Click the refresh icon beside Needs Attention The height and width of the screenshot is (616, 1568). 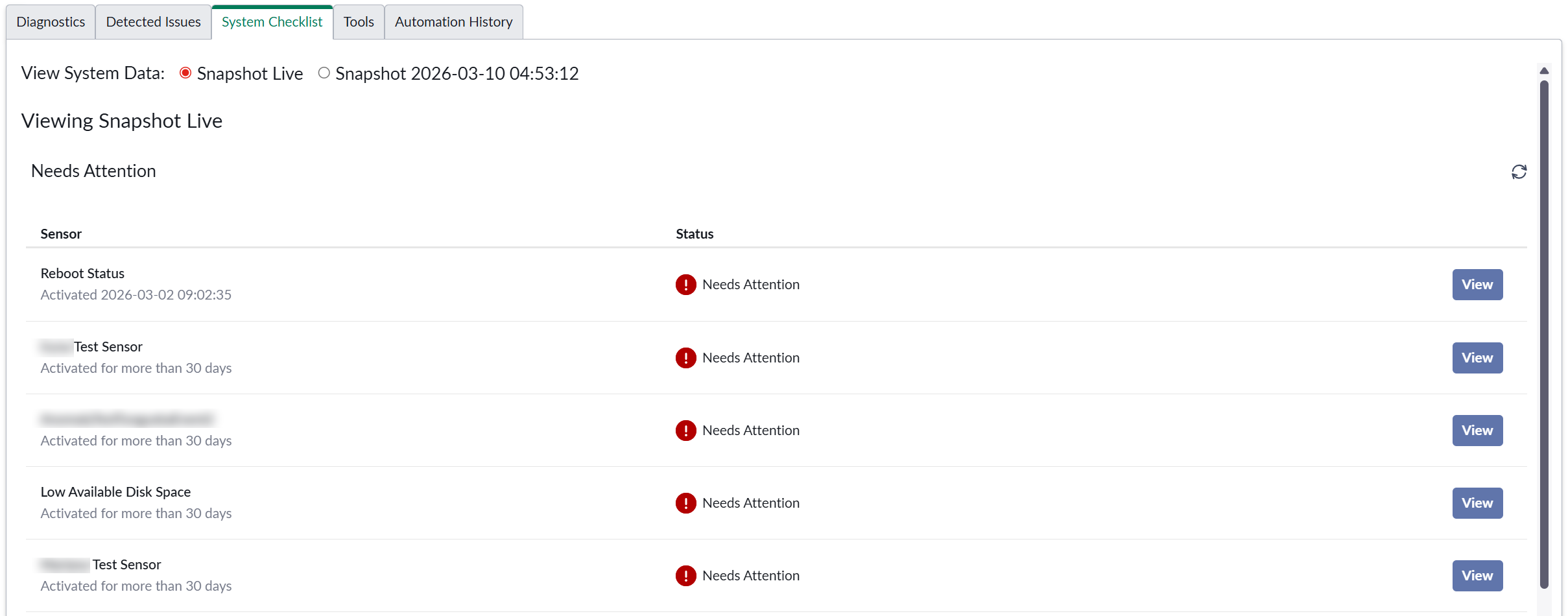tap(1519, 172)
